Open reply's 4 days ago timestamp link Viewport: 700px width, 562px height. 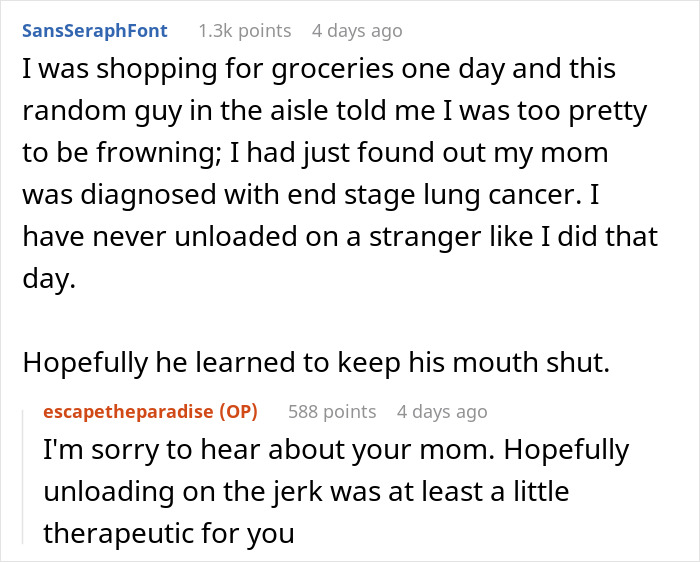click(441, 411)
